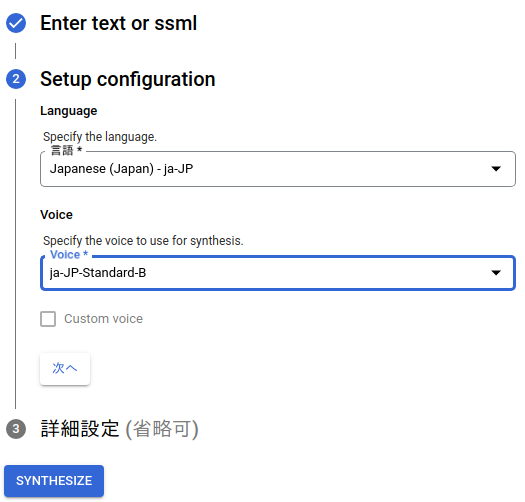The image size is (525, 502).
Task: Enable the Custom voice checkbox
Action: click(48, 319)
